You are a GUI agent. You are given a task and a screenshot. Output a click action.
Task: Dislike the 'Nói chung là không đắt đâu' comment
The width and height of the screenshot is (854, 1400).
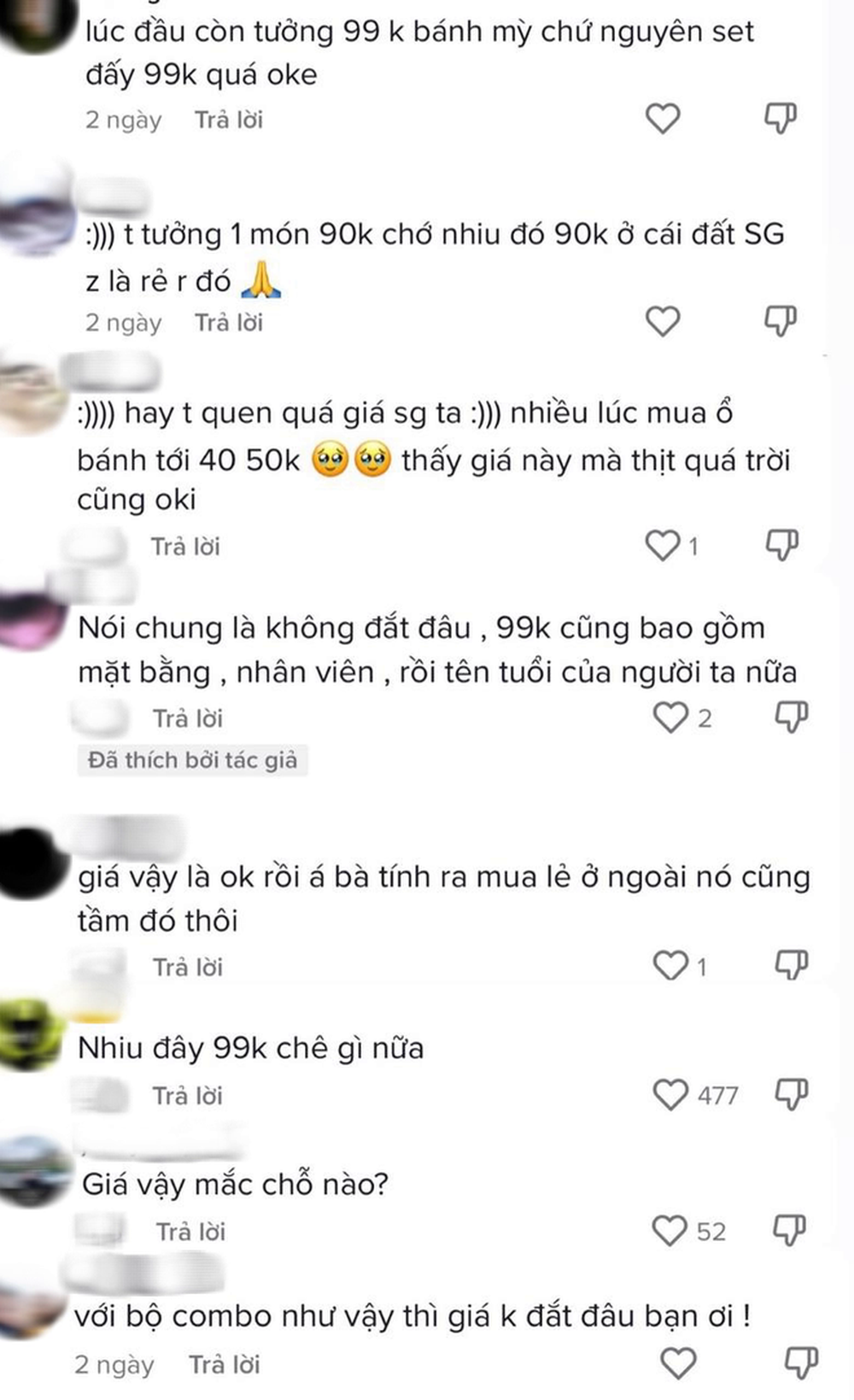coord(792,718)
